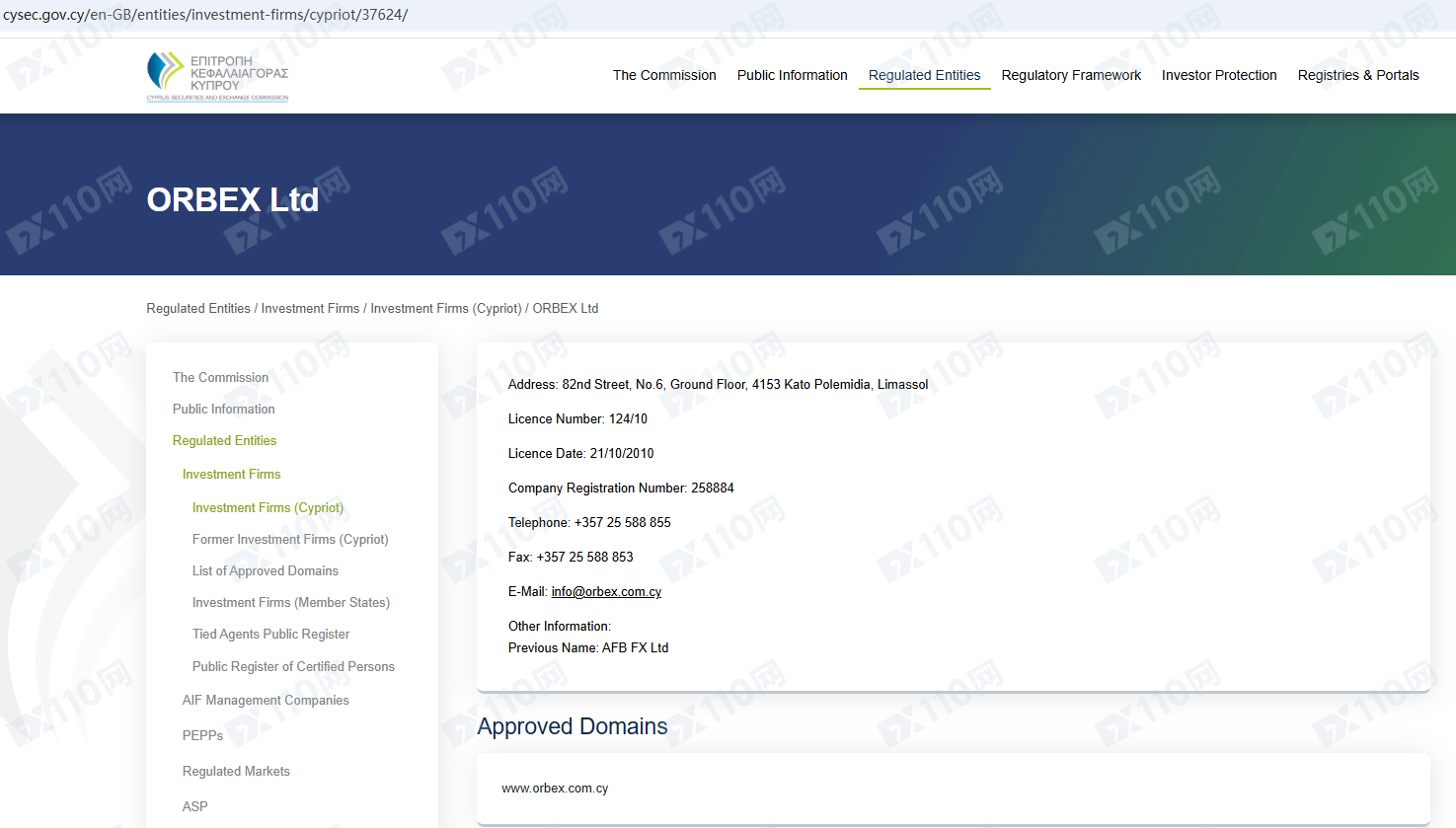Click the www.orbex.com.cy approved domain
Image resolution: width=1456 pixels, height=828 pixels.
[555, 788]
